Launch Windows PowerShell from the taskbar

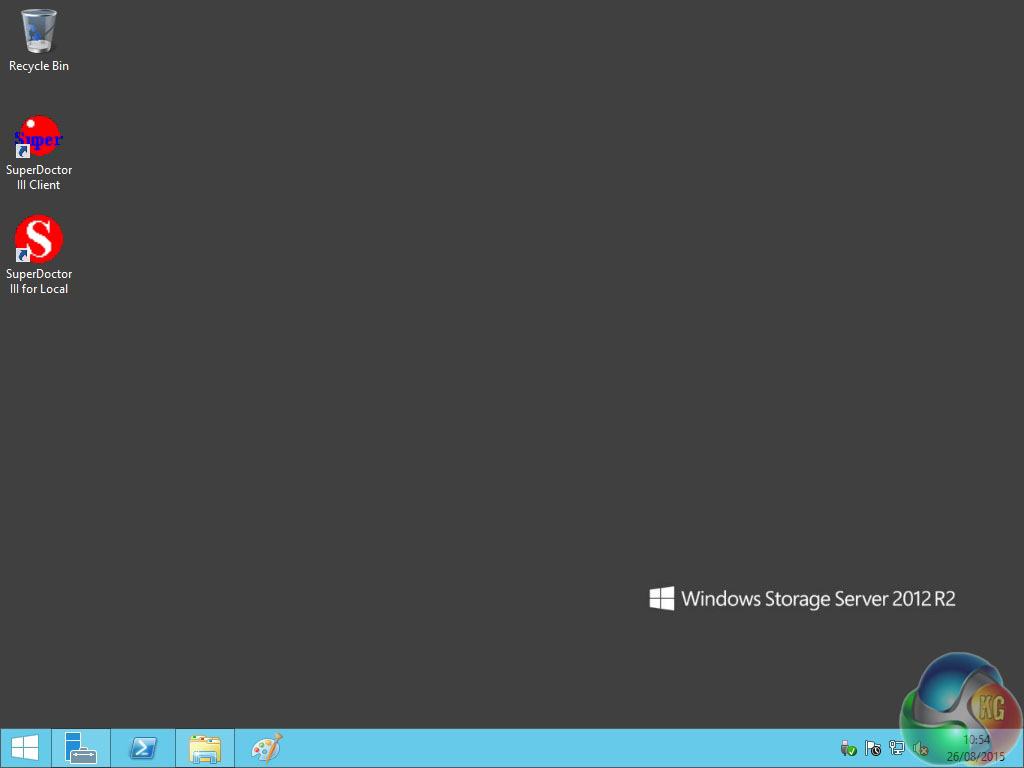(x=143, y=748)
